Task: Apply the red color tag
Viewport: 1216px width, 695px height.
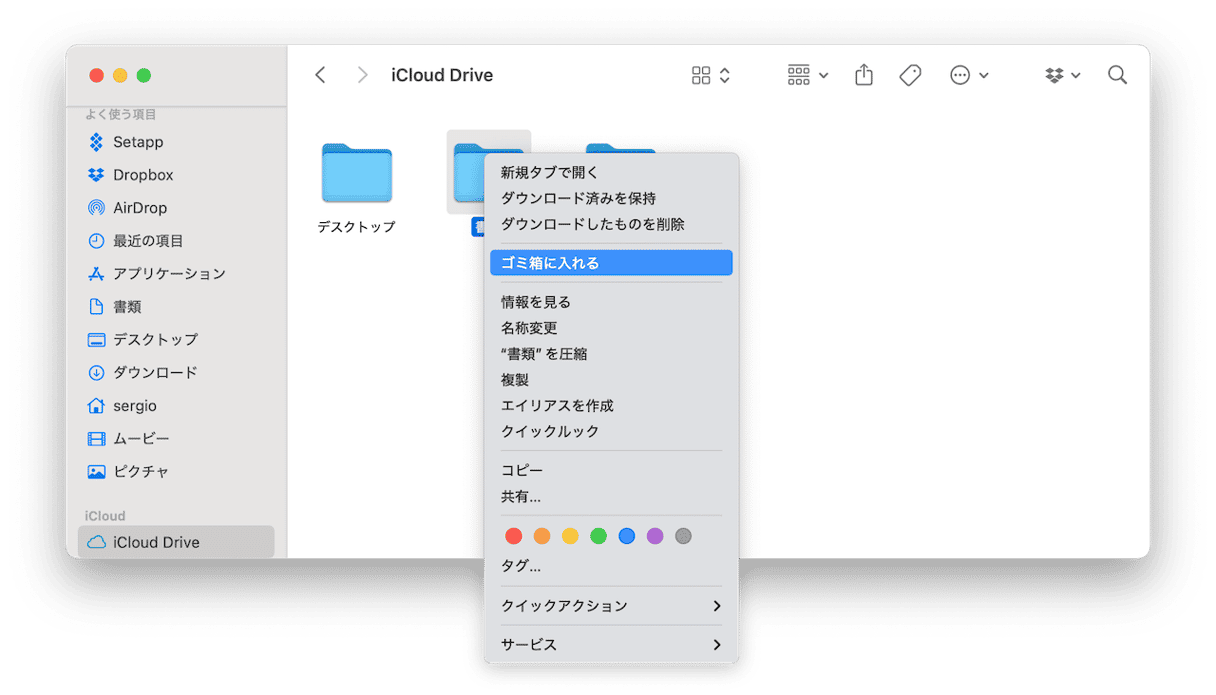Action: [514, 536]
